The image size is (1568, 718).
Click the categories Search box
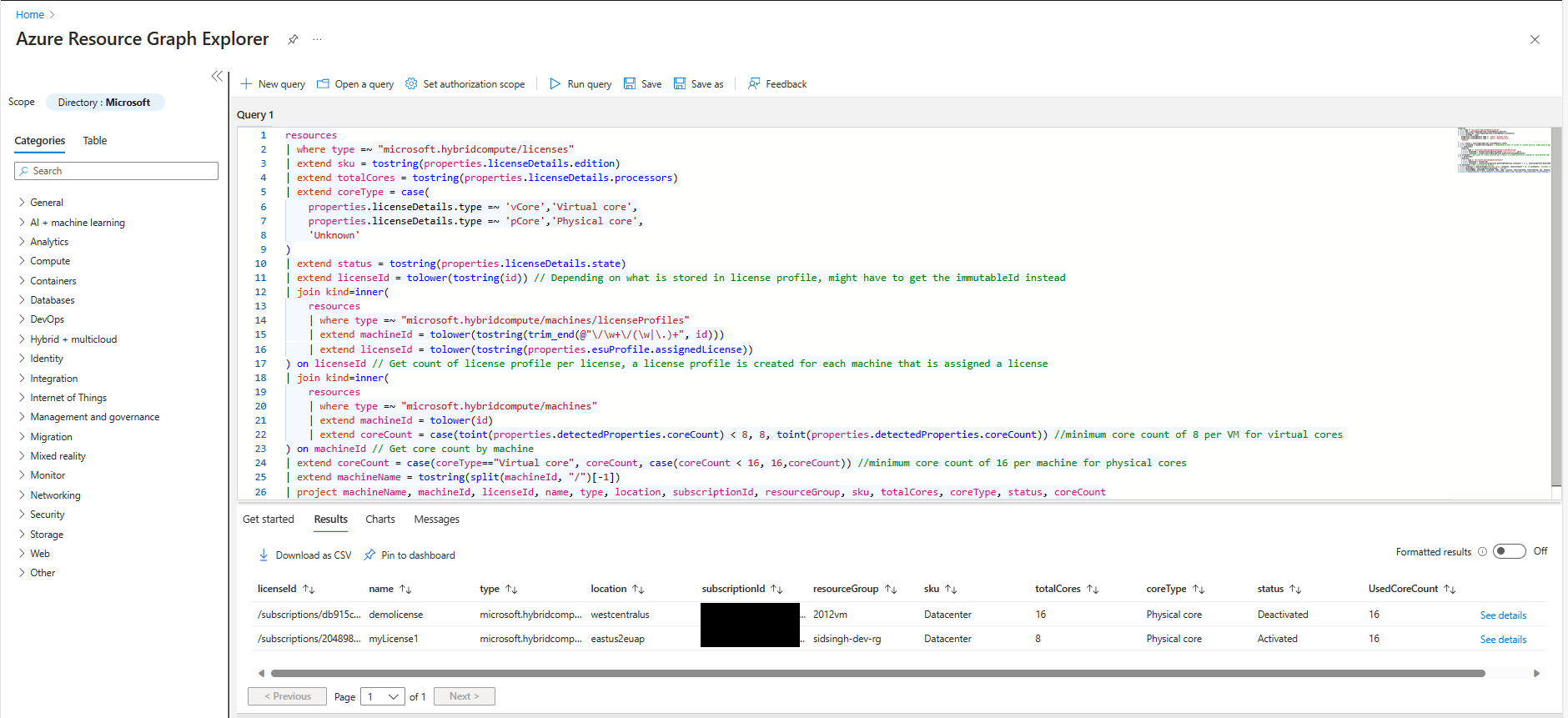117,171
